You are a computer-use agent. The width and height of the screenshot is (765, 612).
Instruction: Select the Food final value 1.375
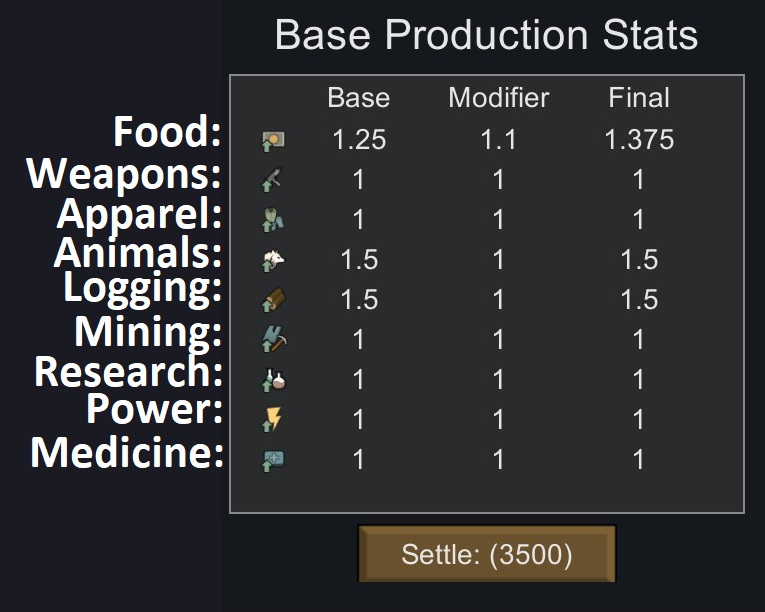639,140
